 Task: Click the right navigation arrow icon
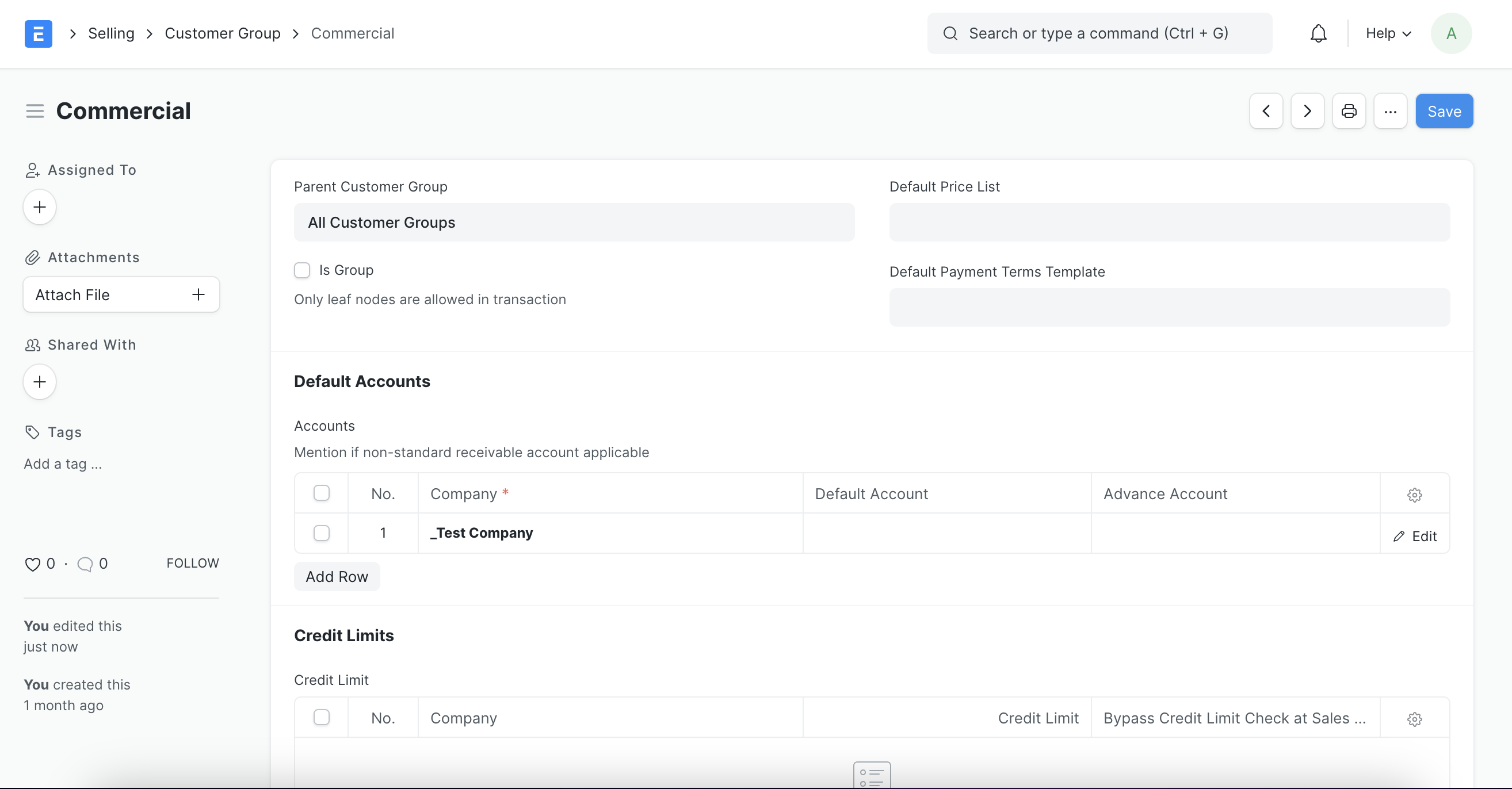pos(1307,111)
